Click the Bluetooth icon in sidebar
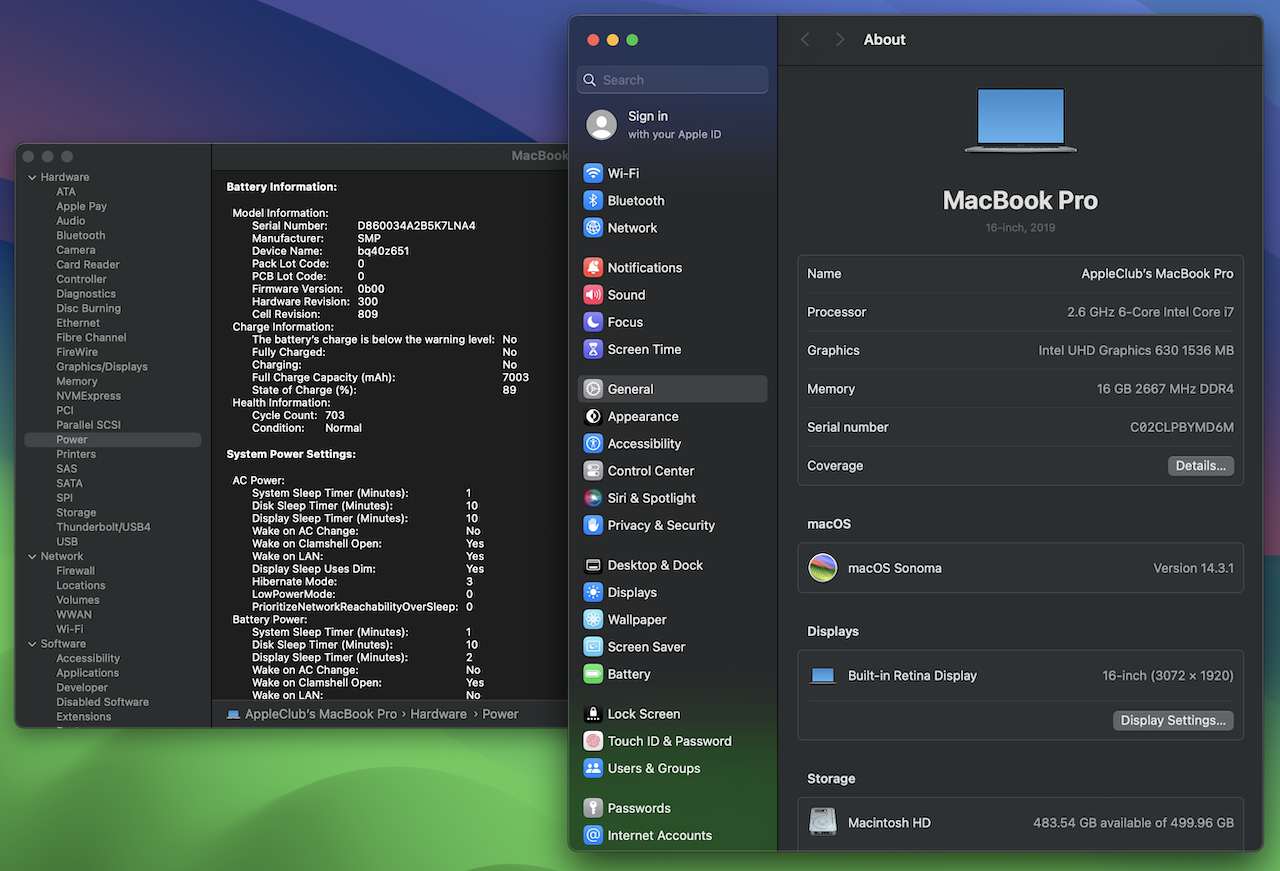The image size is (1280, 871). click(x=593, y=200)
